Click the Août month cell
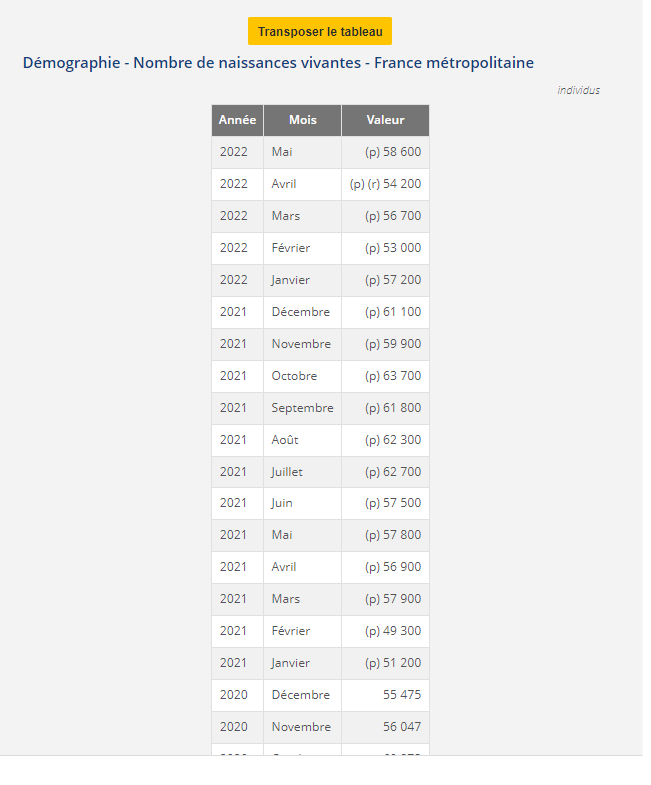Viewport: 651px width, 785px height. pyautogui.click(x=285, y=440)
